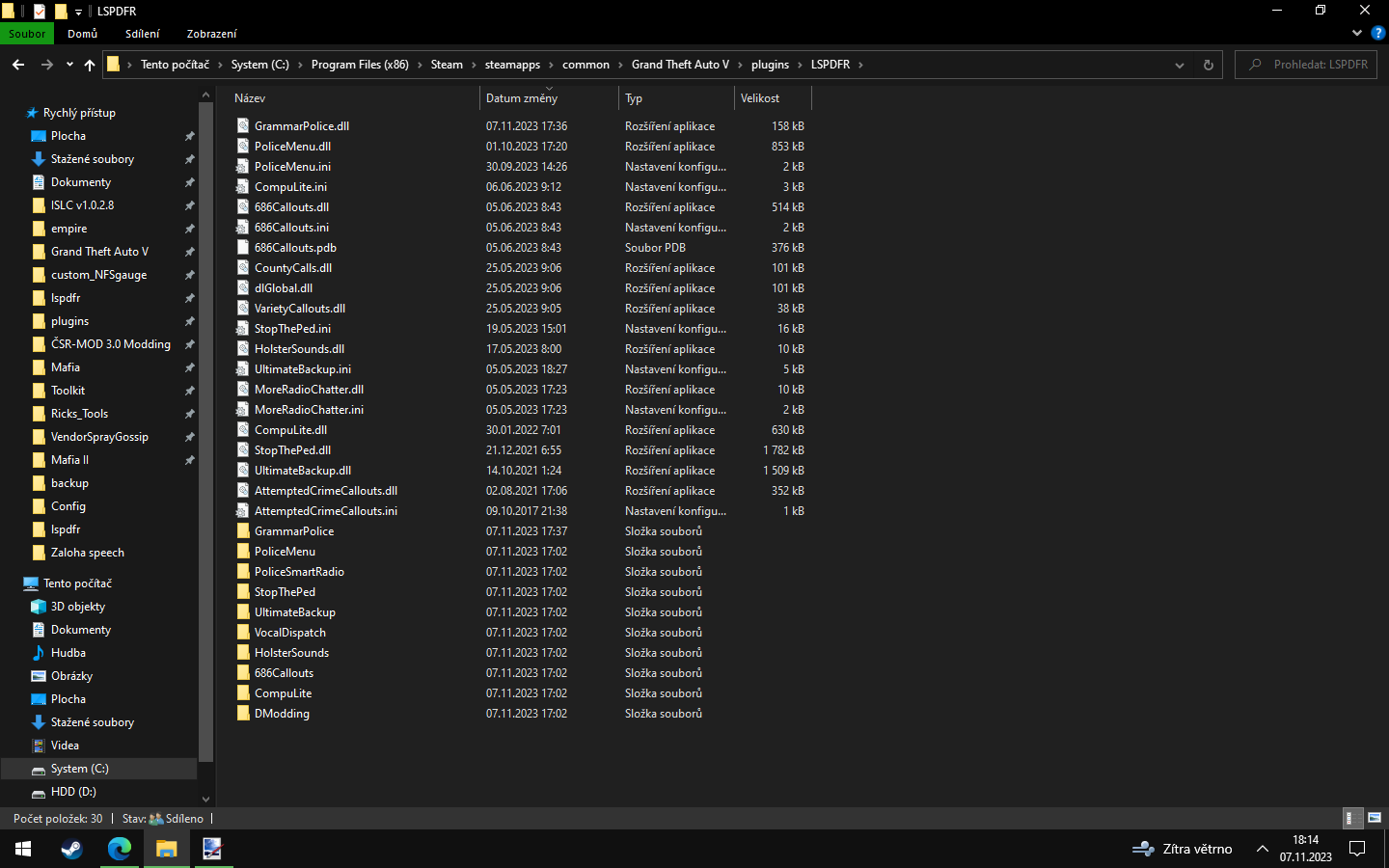Viewport: 1389px width, 868px height.
Task: Select Tento počítač in navigation pane
Action: 77,583
